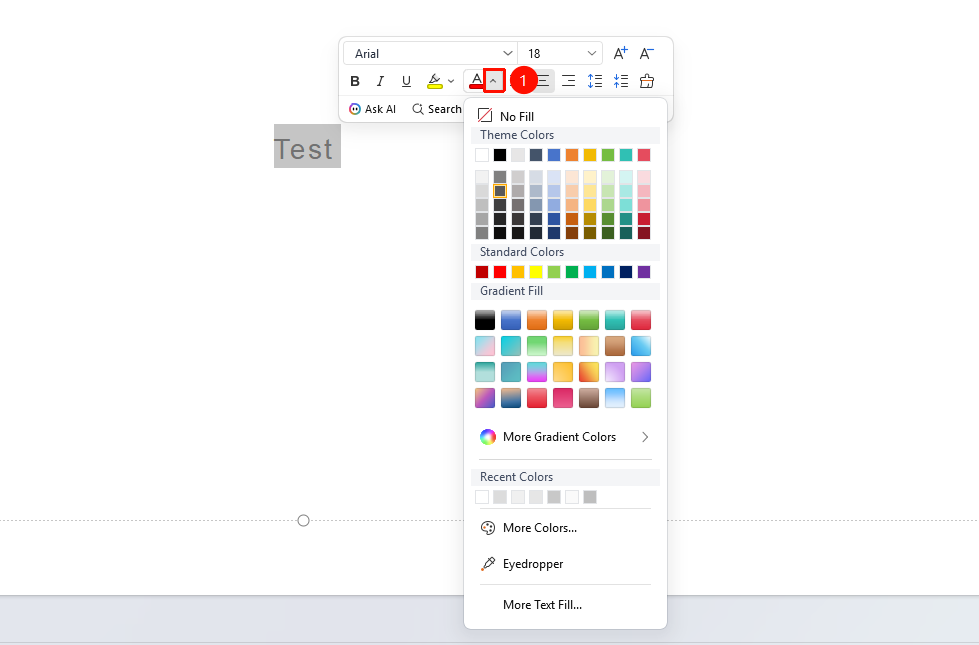
Task: Apply the red font color A icon
Action: coord(476,81)
